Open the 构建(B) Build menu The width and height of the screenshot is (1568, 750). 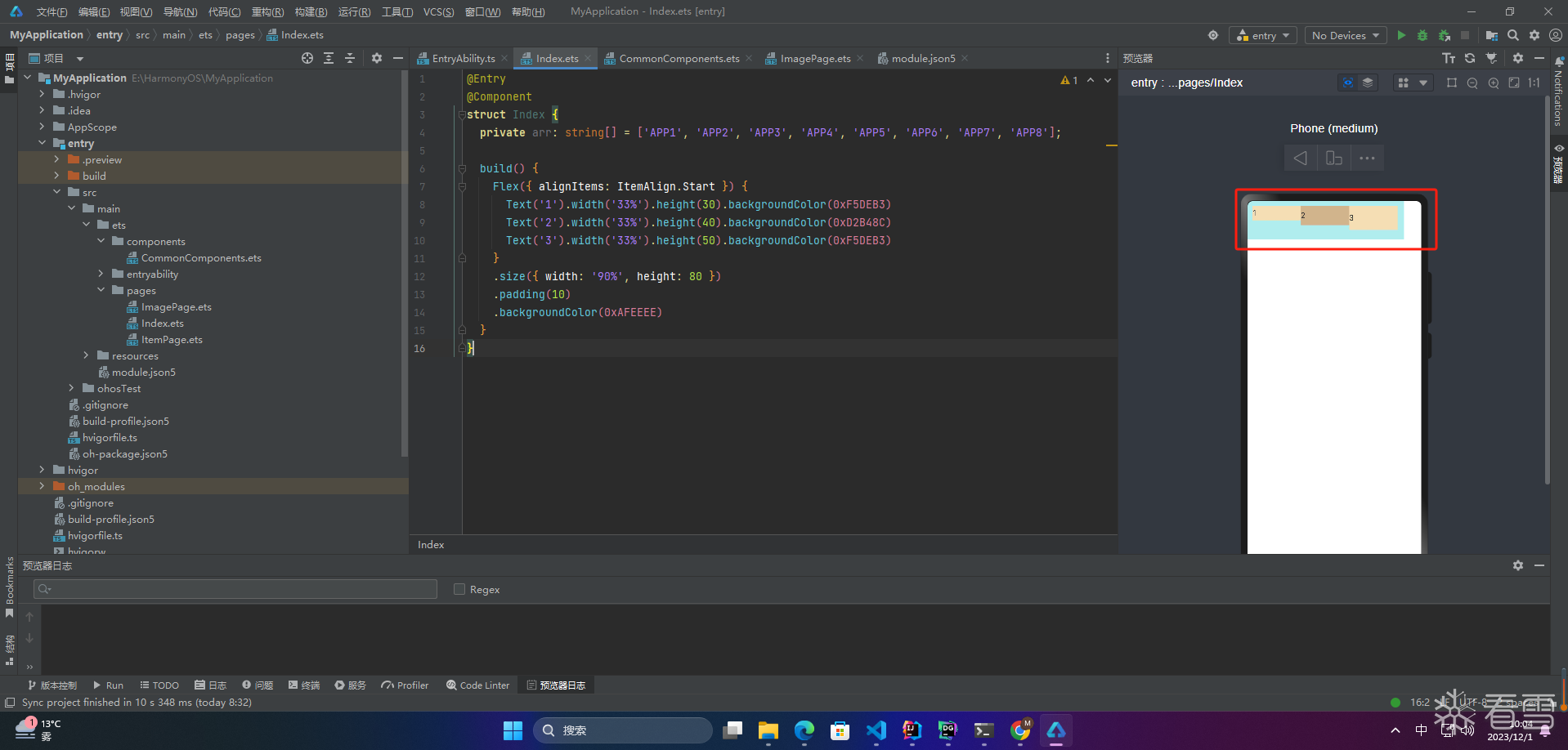pyautogui.click(x=311, y=11)
